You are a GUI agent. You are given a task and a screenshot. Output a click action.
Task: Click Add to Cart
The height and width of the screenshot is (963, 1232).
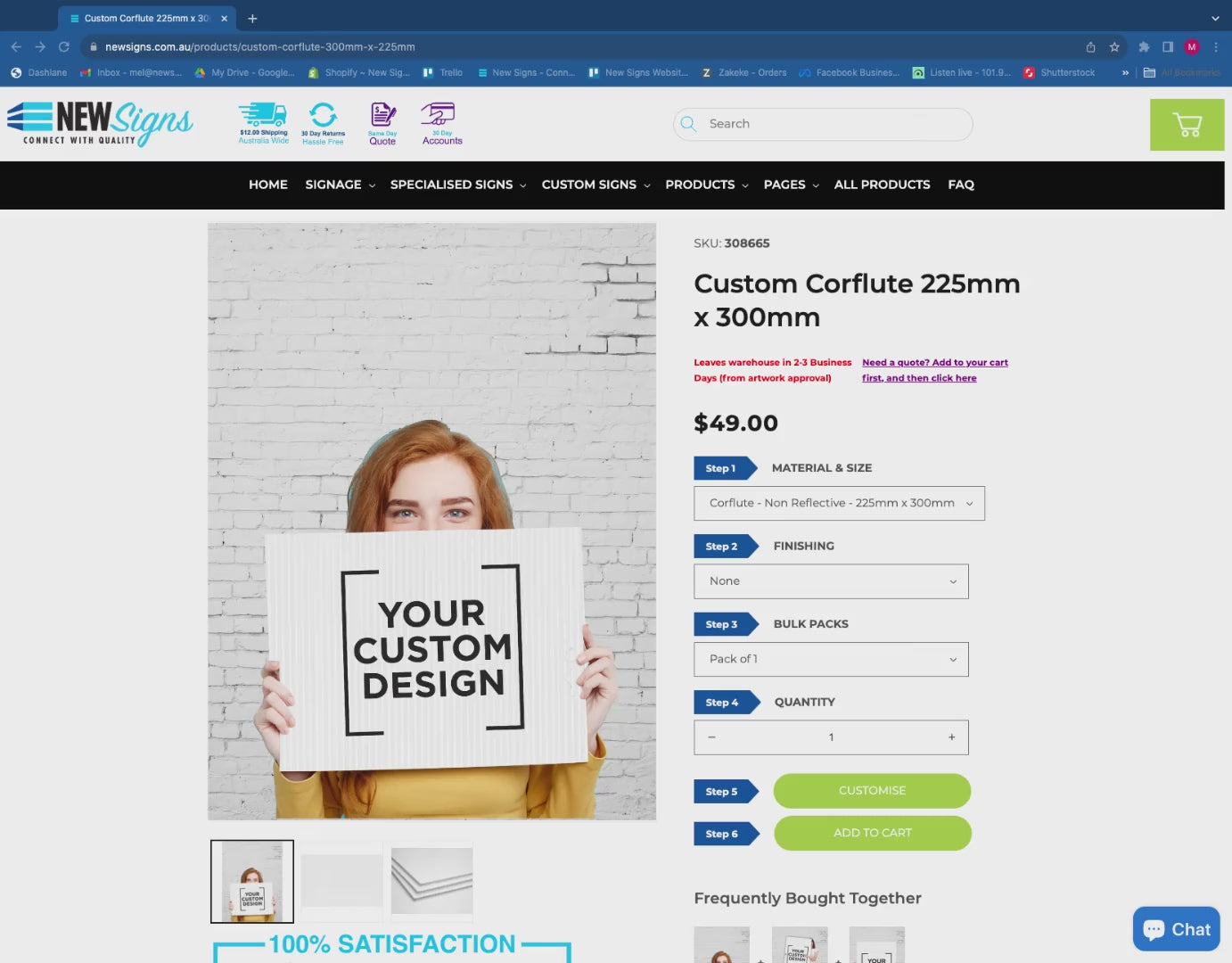[872, 833]
